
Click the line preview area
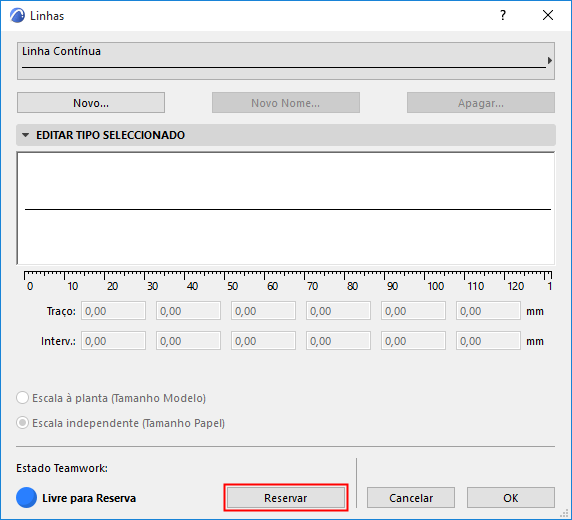[286, 208]
